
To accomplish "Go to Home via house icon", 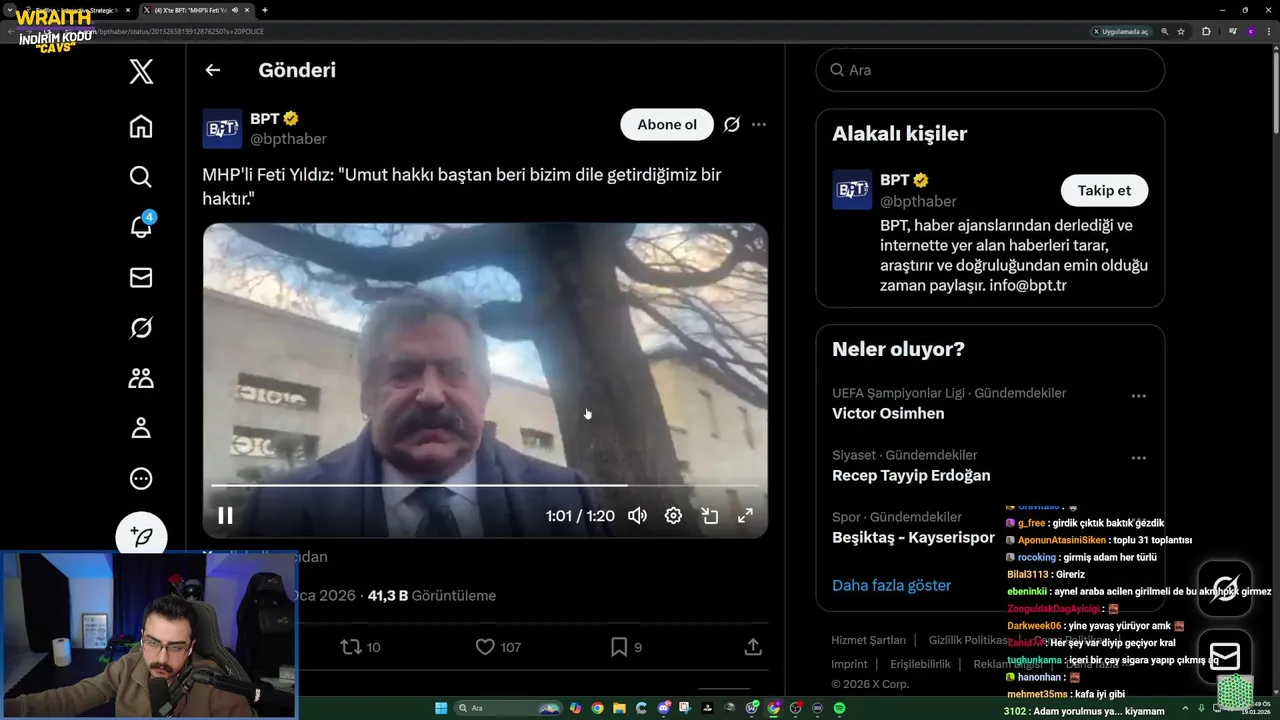I will pyautogui.click(x=141, y=126).
